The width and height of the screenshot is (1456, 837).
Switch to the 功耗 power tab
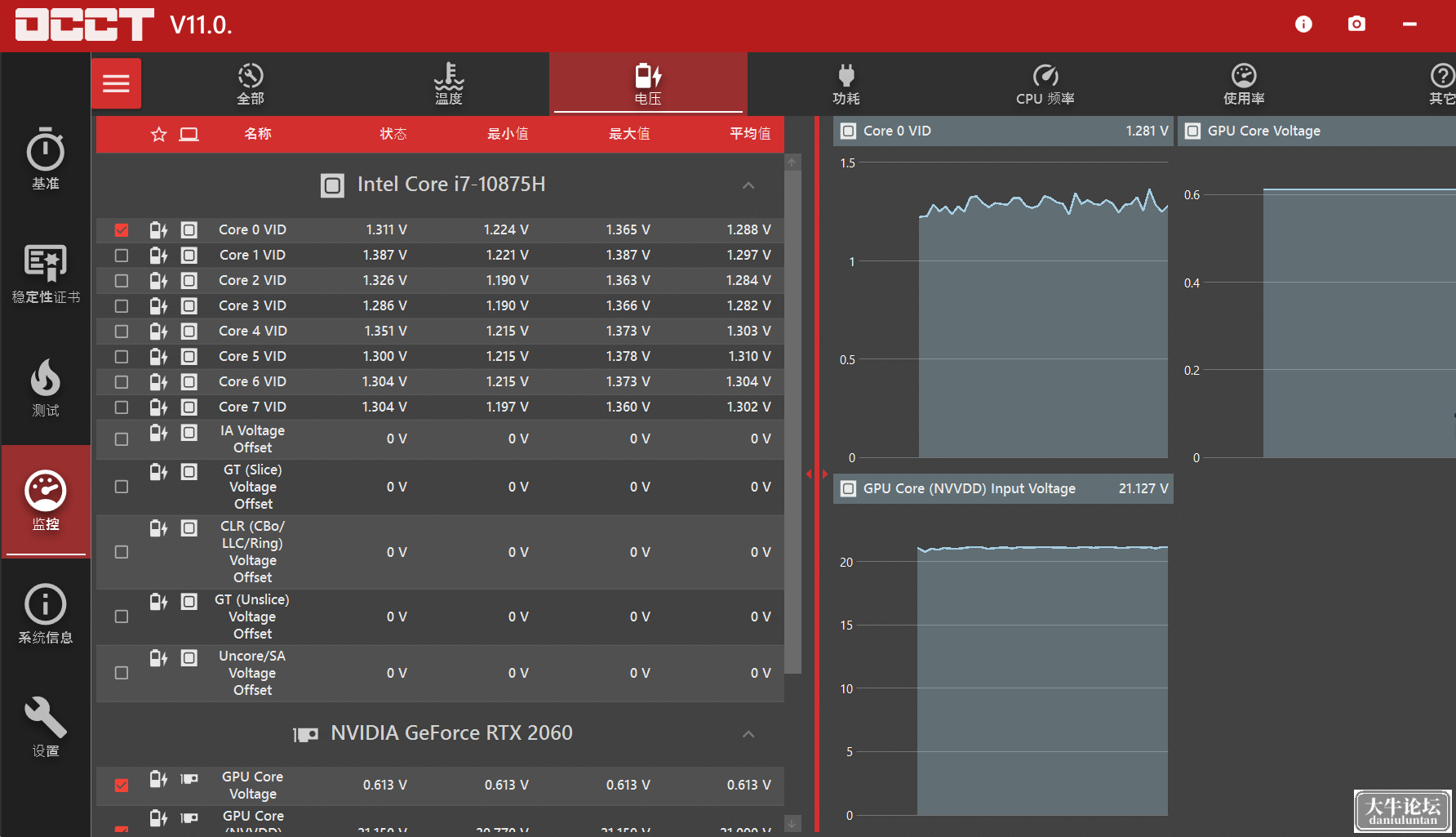(x=846, y=84)
